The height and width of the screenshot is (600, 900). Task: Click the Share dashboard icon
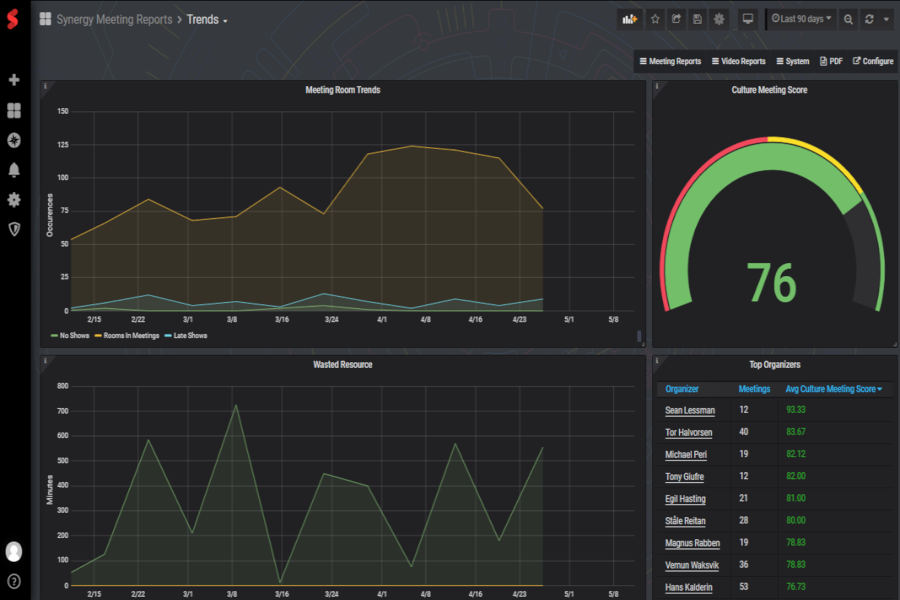(x=676, y=19)
